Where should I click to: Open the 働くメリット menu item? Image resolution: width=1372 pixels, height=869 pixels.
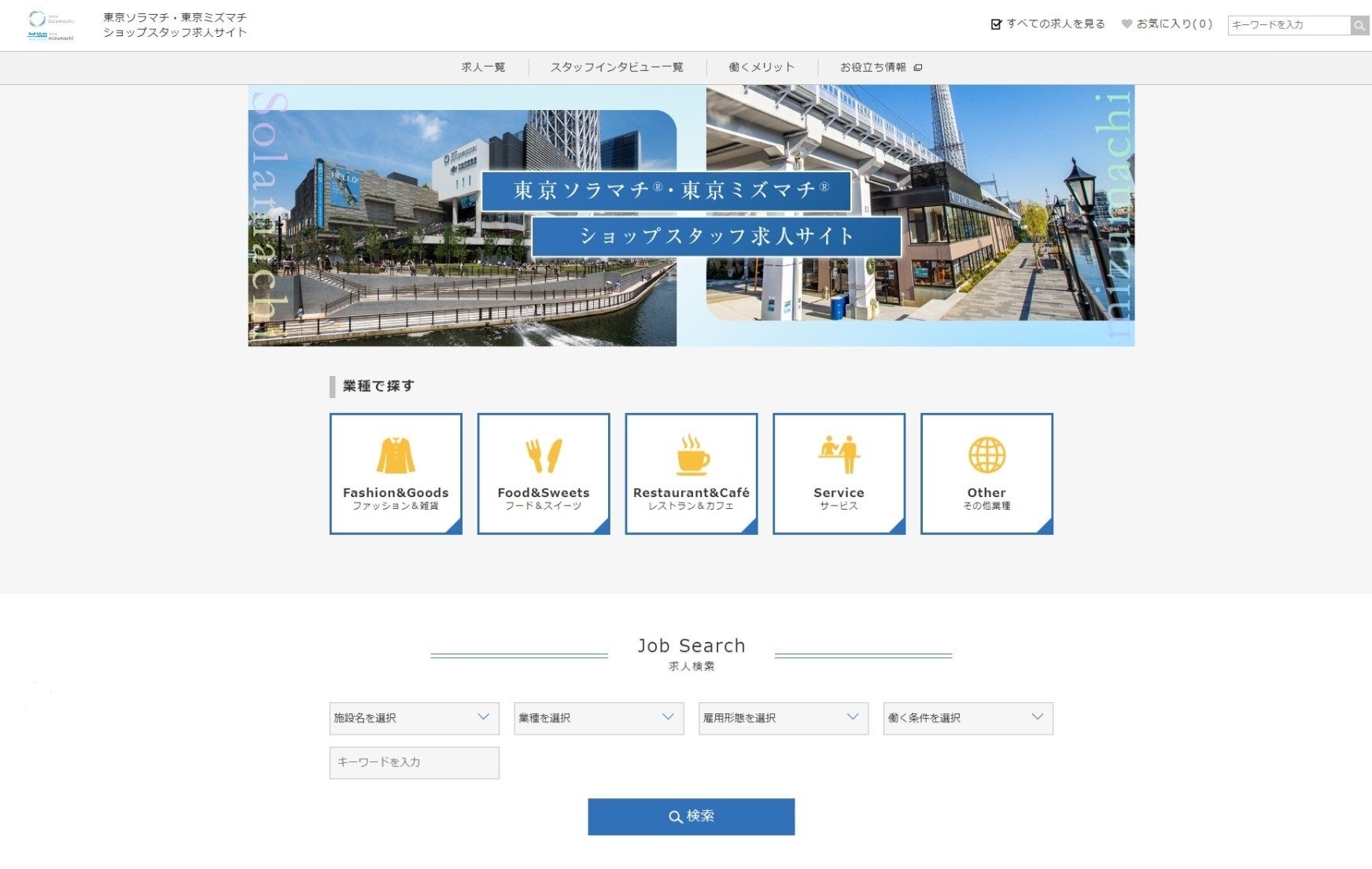tap(762, 68)
